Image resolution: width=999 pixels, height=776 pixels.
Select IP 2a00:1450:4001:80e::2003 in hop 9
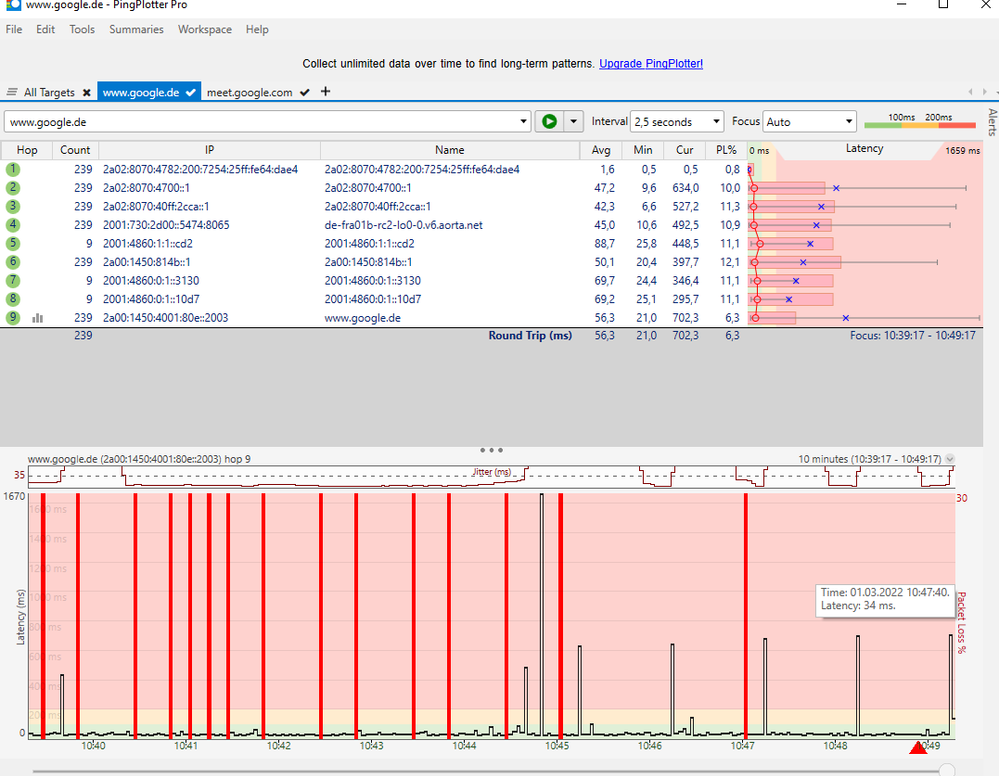[165, 317]
